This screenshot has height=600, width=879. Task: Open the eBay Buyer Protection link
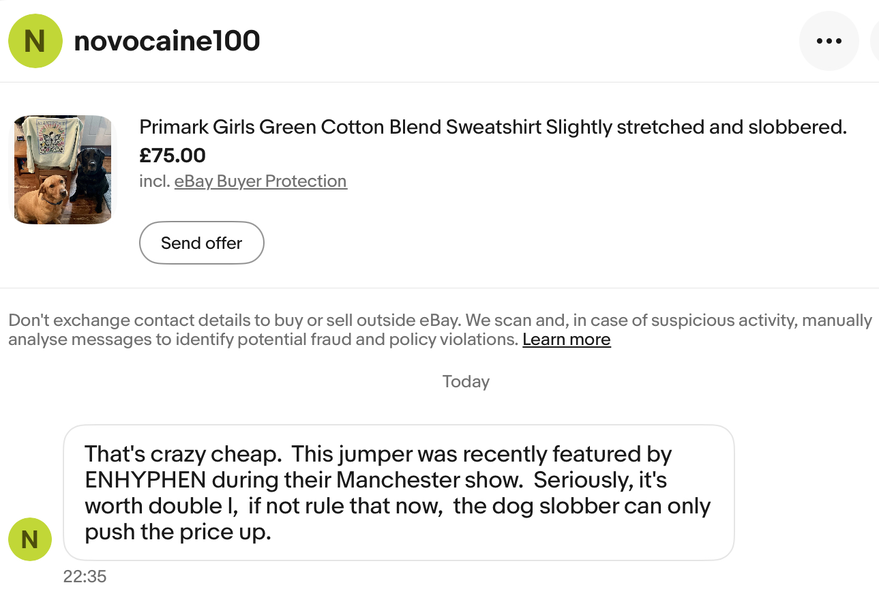coord(260,181)
